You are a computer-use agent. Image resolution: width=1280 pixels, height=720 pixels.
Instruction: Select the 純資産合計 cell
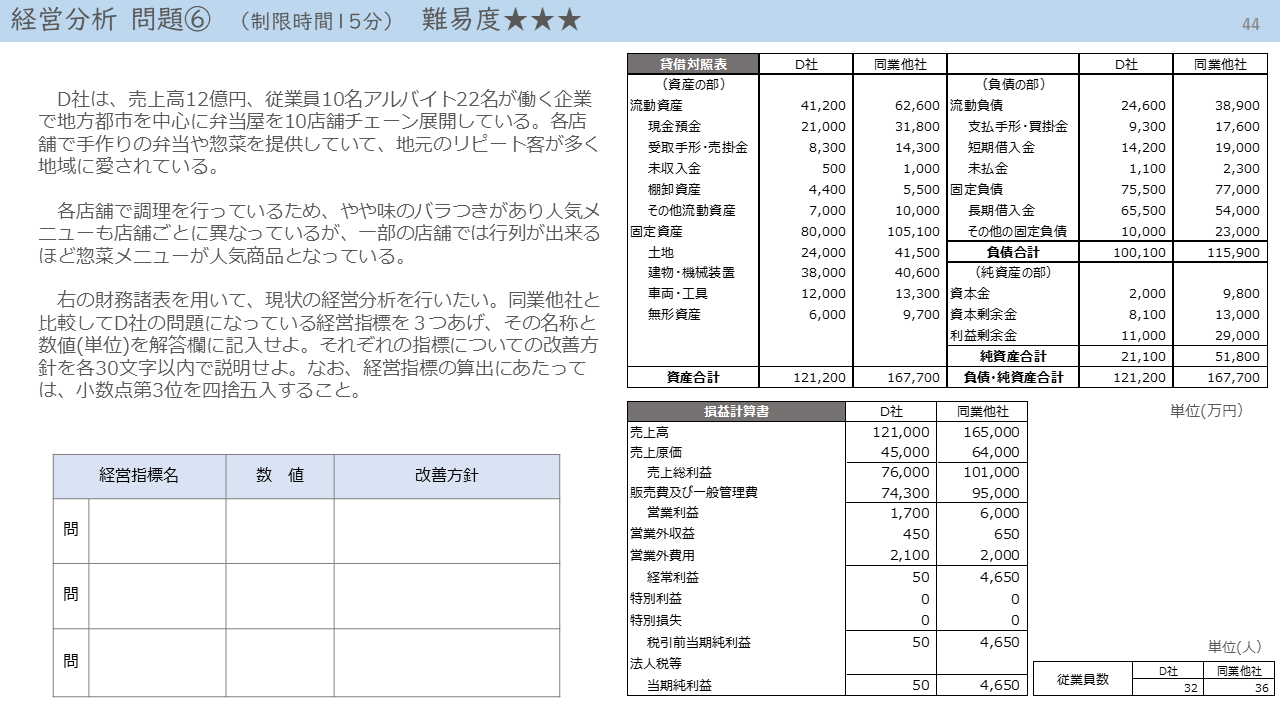[1012, 357]
